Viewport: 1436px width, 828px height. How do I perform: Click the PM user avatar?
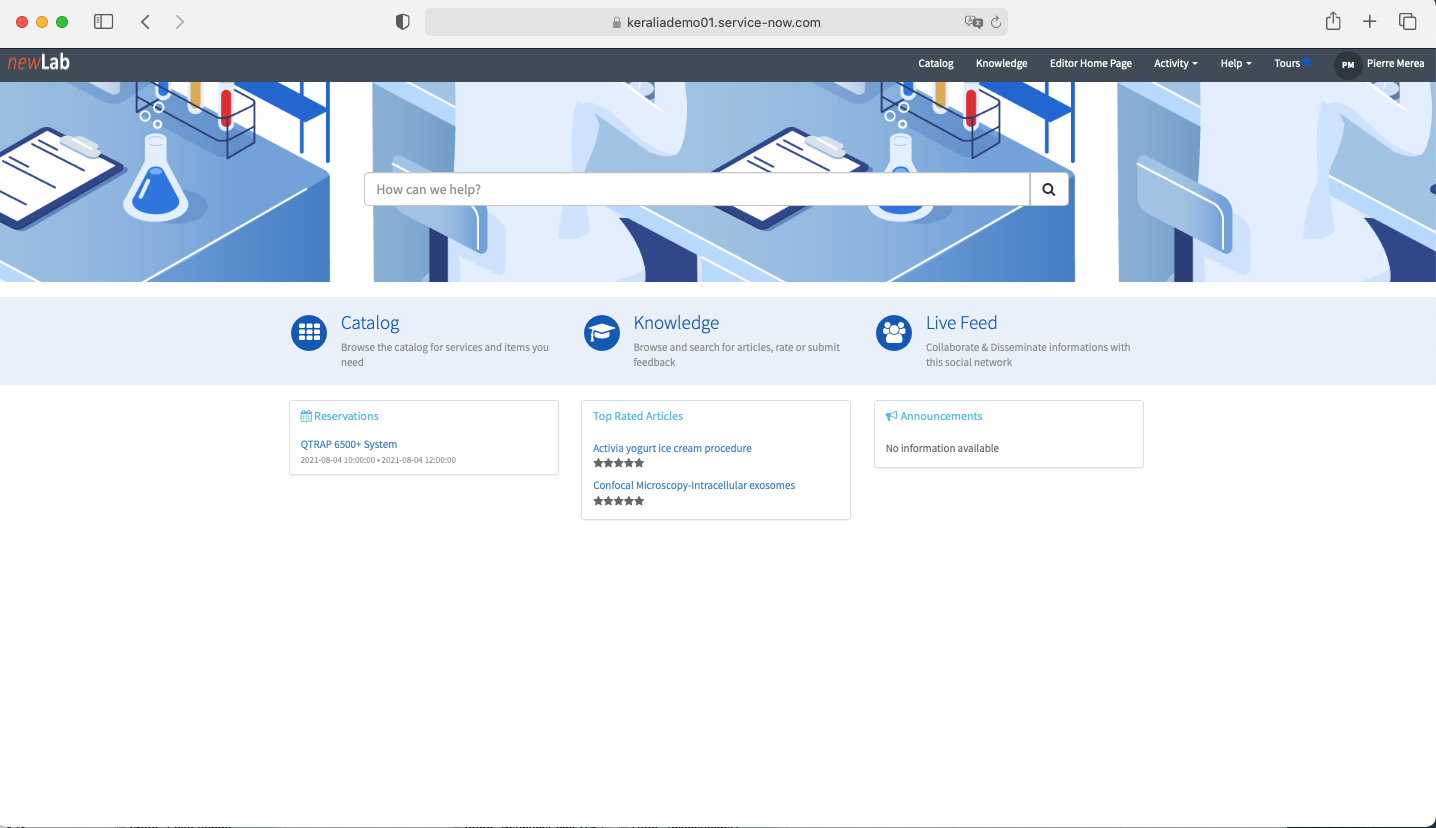(x=1348, y=64)
